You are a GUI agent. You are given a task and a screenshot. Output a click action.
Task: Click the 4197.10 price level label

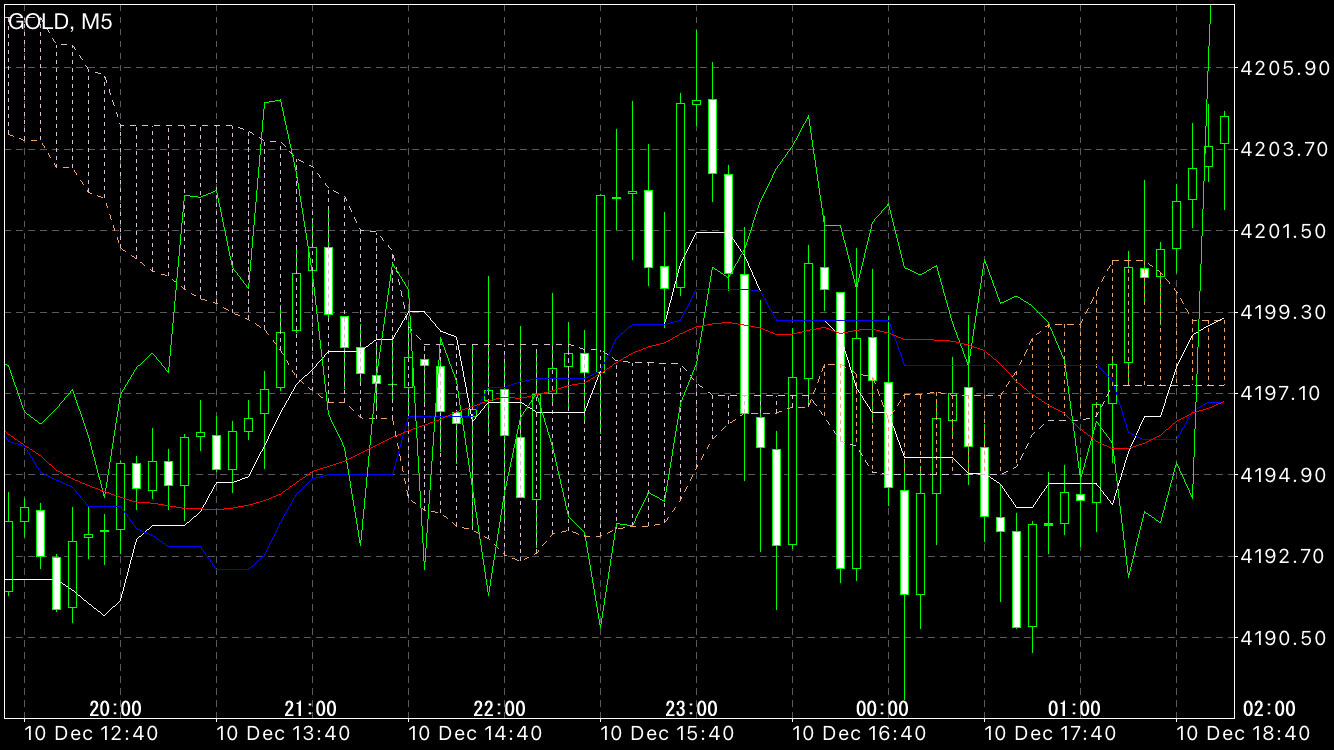click(1282, 393)
